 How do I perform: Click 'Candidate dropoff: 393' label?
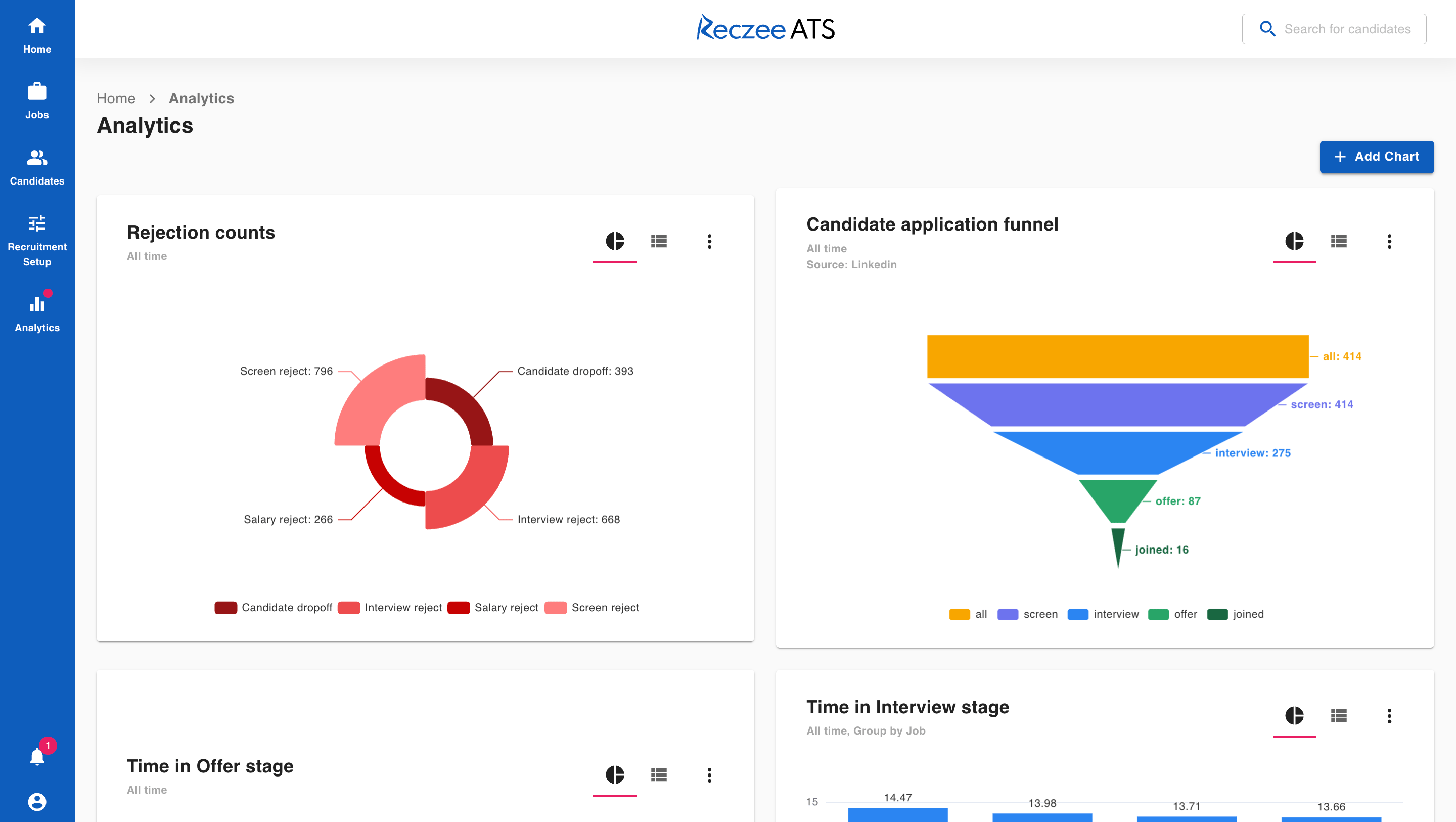click(575, 372)
